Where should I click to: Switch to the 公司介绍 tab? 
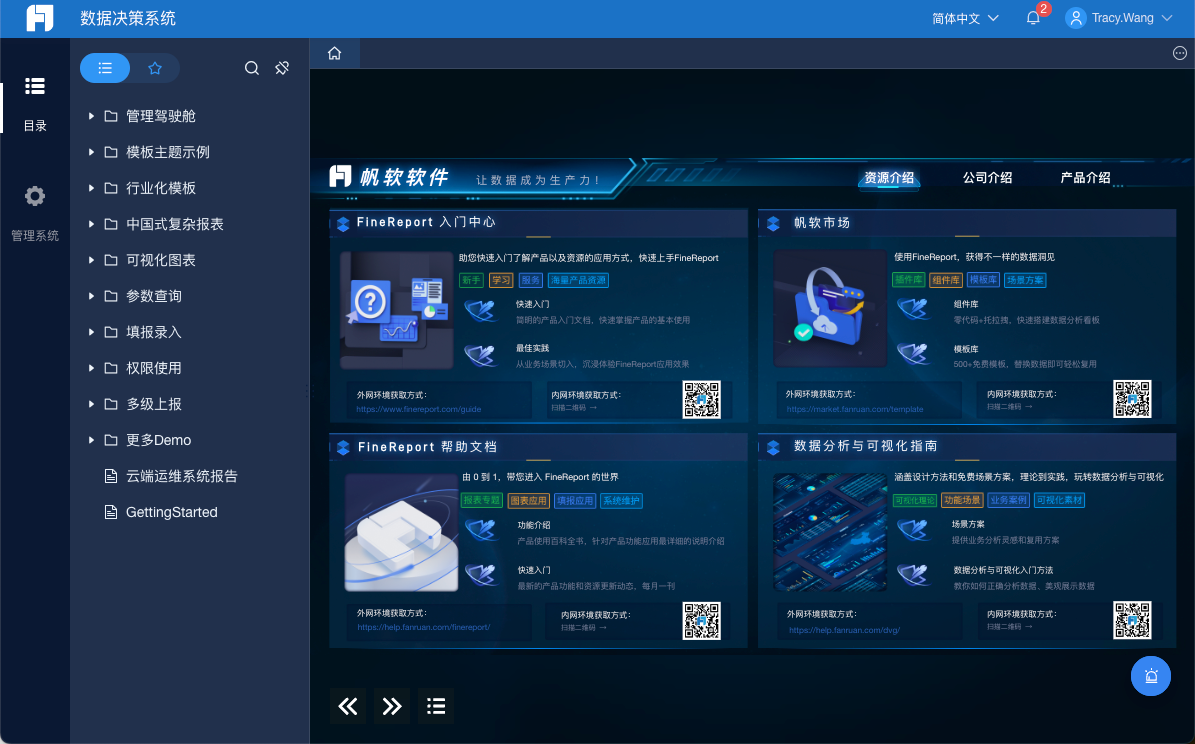coord(987,178)
